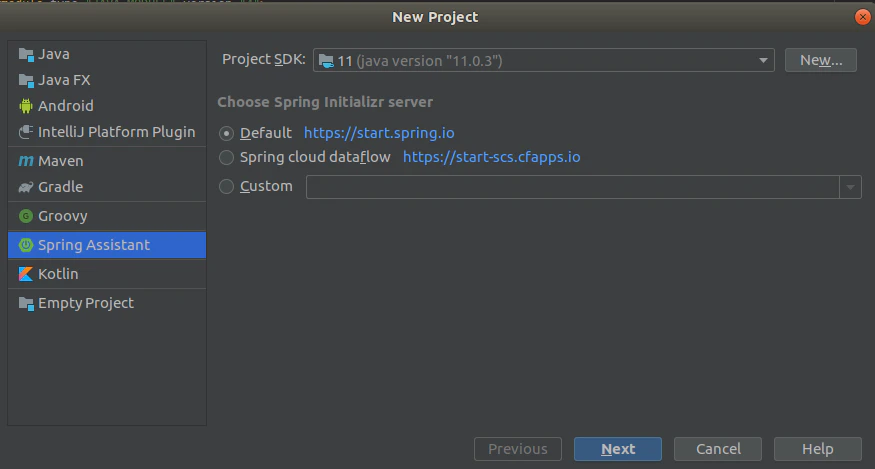Screen dimensions: 875x469
Task: Click the Gradle elephant icon
Action: click(26, 187)
